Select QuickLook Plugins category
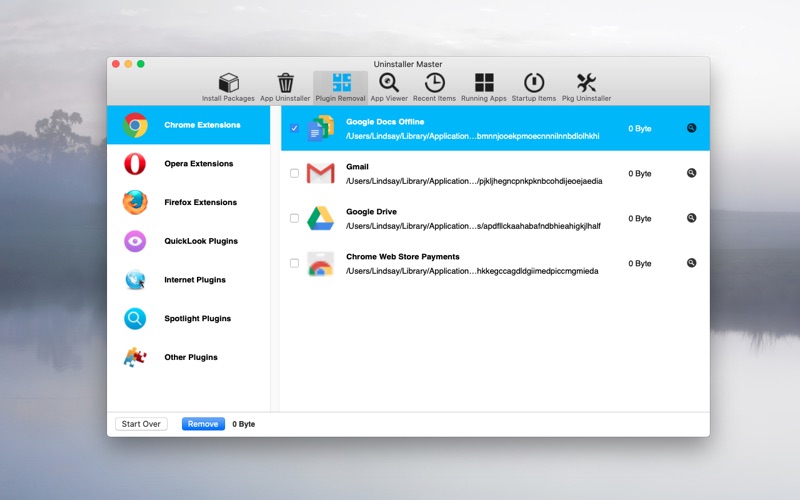 [188, 241]
